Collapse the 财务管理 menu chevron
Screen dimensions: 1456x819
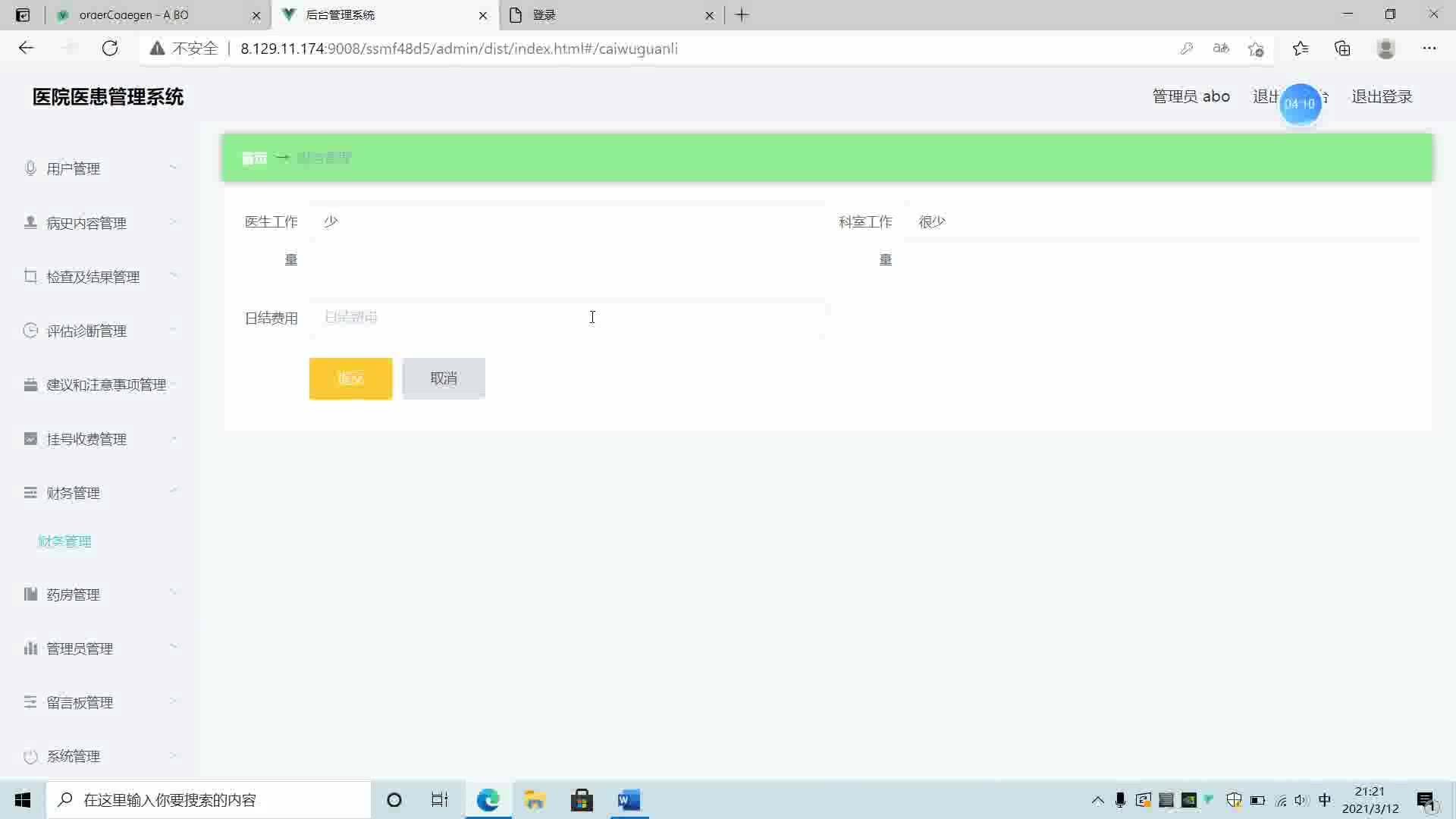(x=173, y=491)
